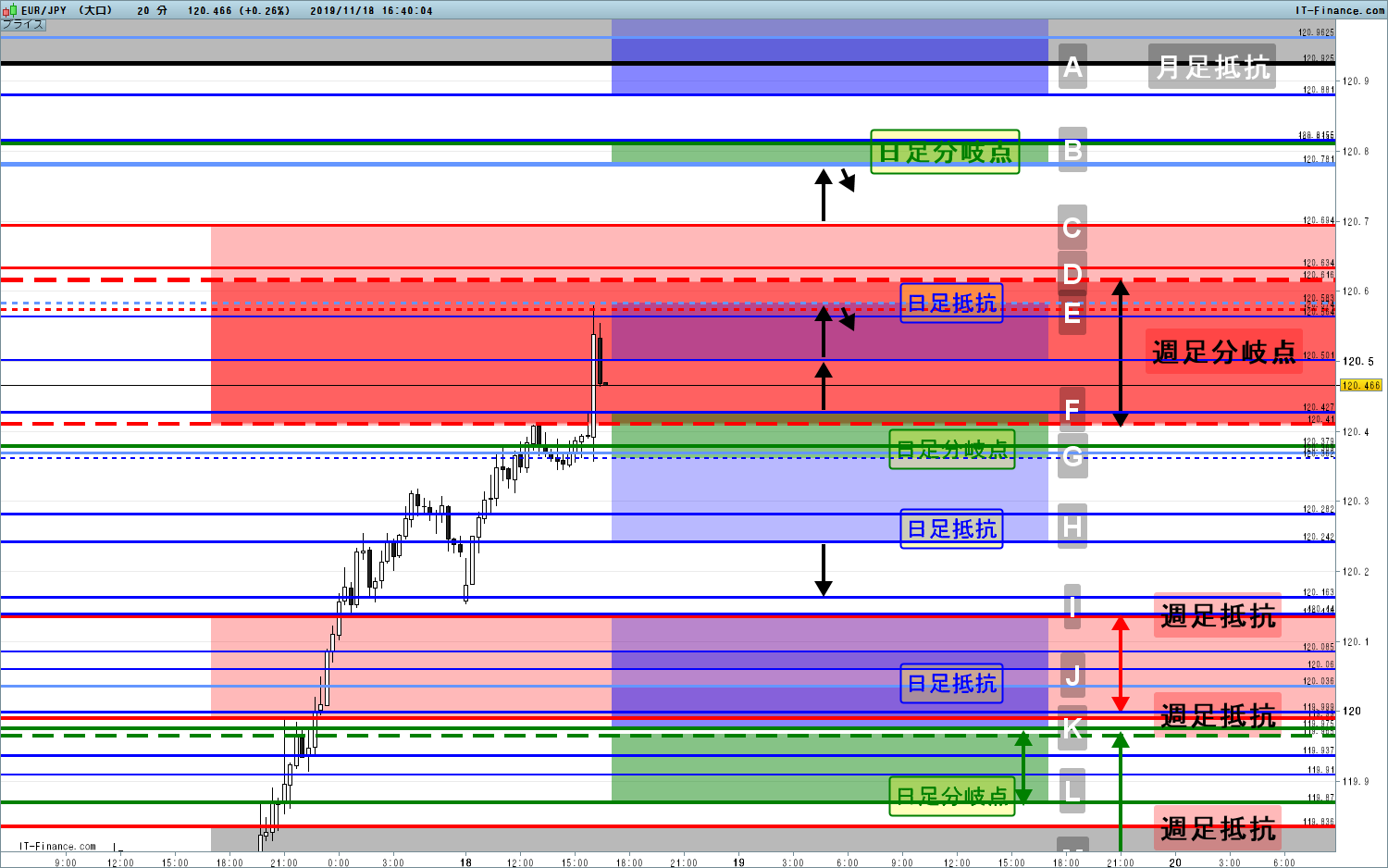
Task: Select the 週足抵抗 label beside marker K
Action: 1218,715
